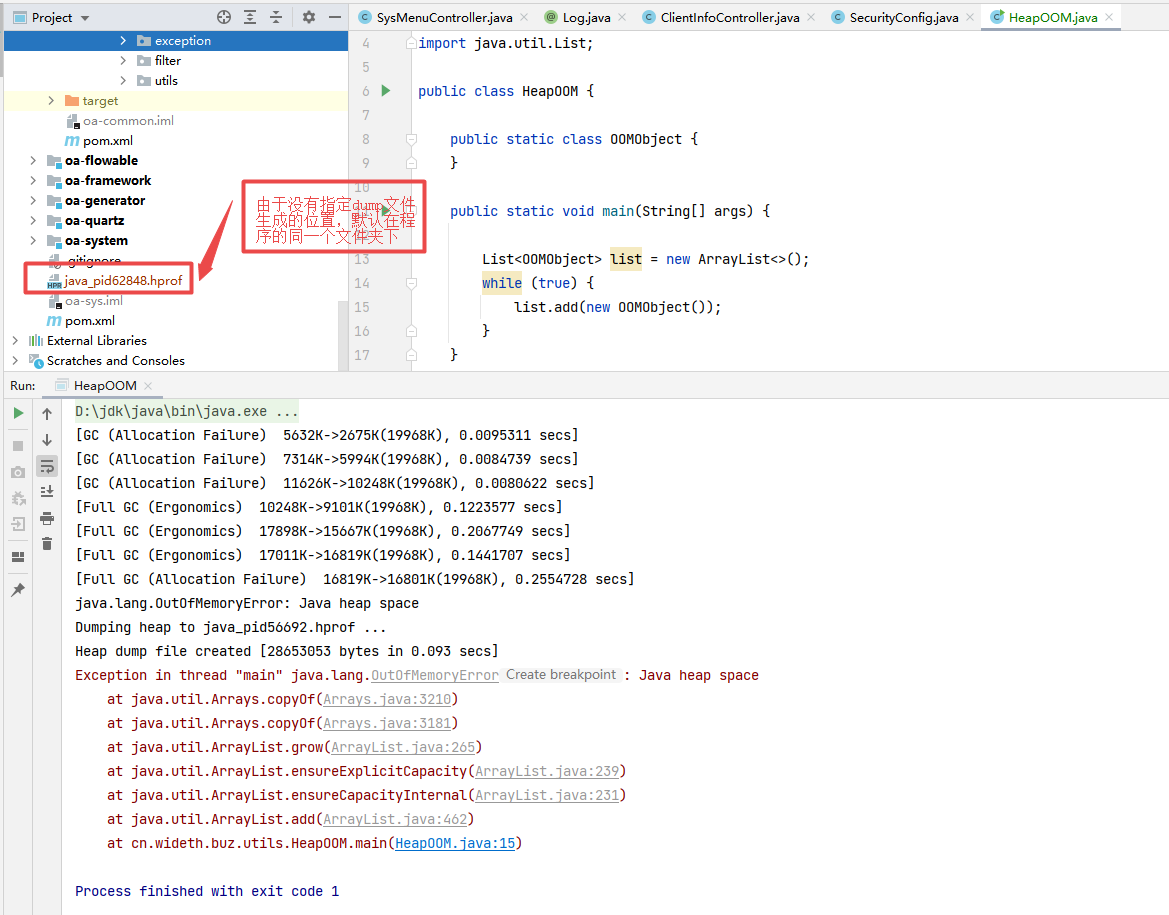Click the Print console output icon

(x=47, y=518)
